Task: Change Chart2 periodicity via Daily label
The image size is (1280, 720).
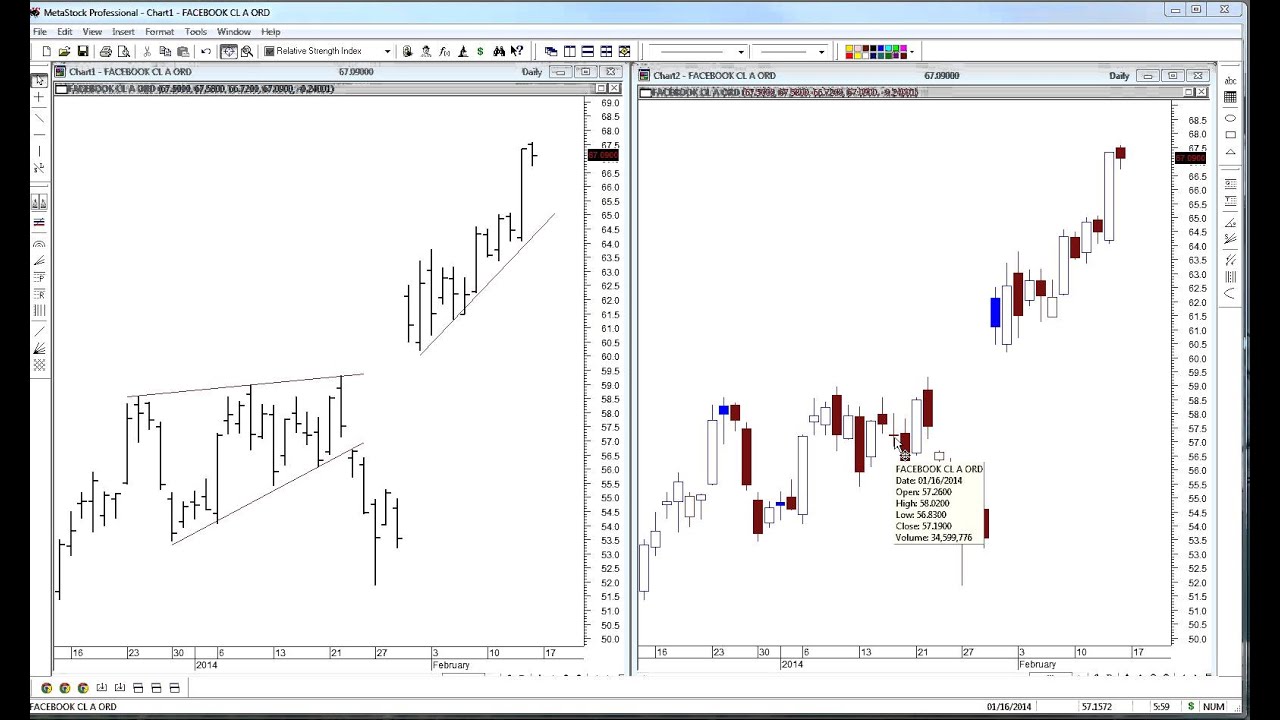Action: pyautogui.click(x=1119, y=76)
